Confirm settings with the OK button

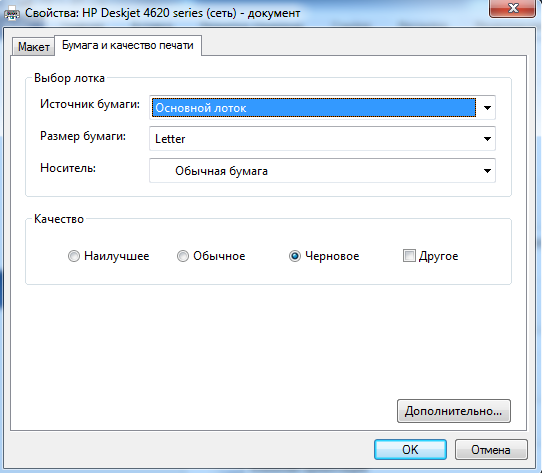(410, 449)
